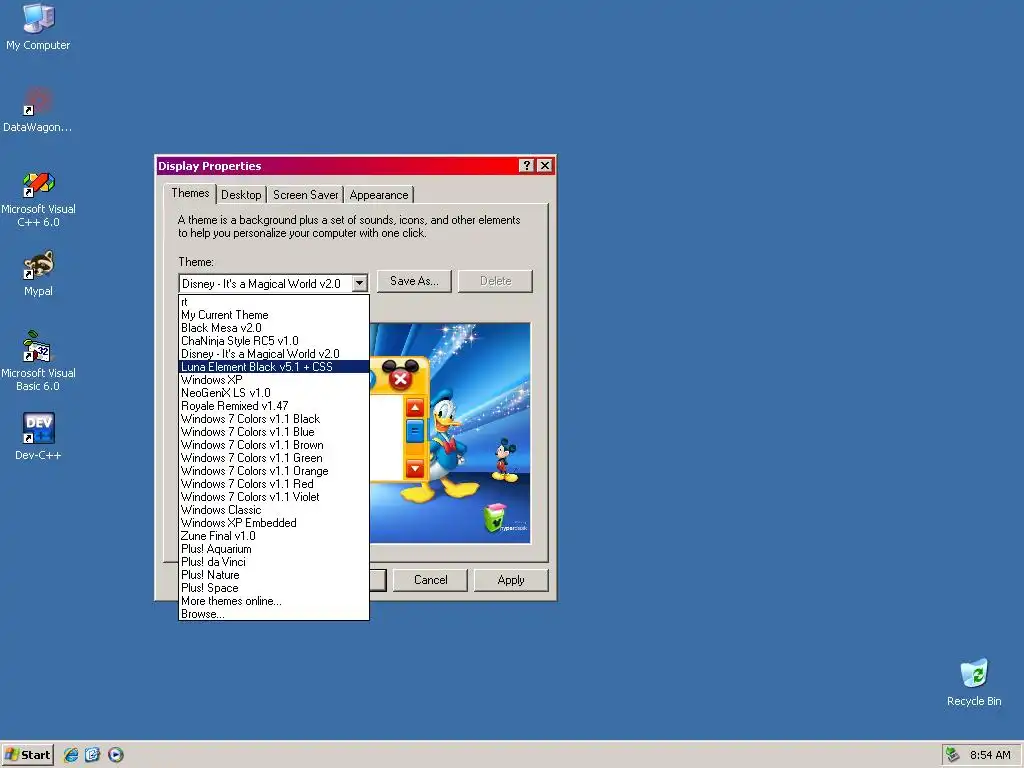1024x768 pixels.
Task: Open the Start menu
Action: (27, 755)
